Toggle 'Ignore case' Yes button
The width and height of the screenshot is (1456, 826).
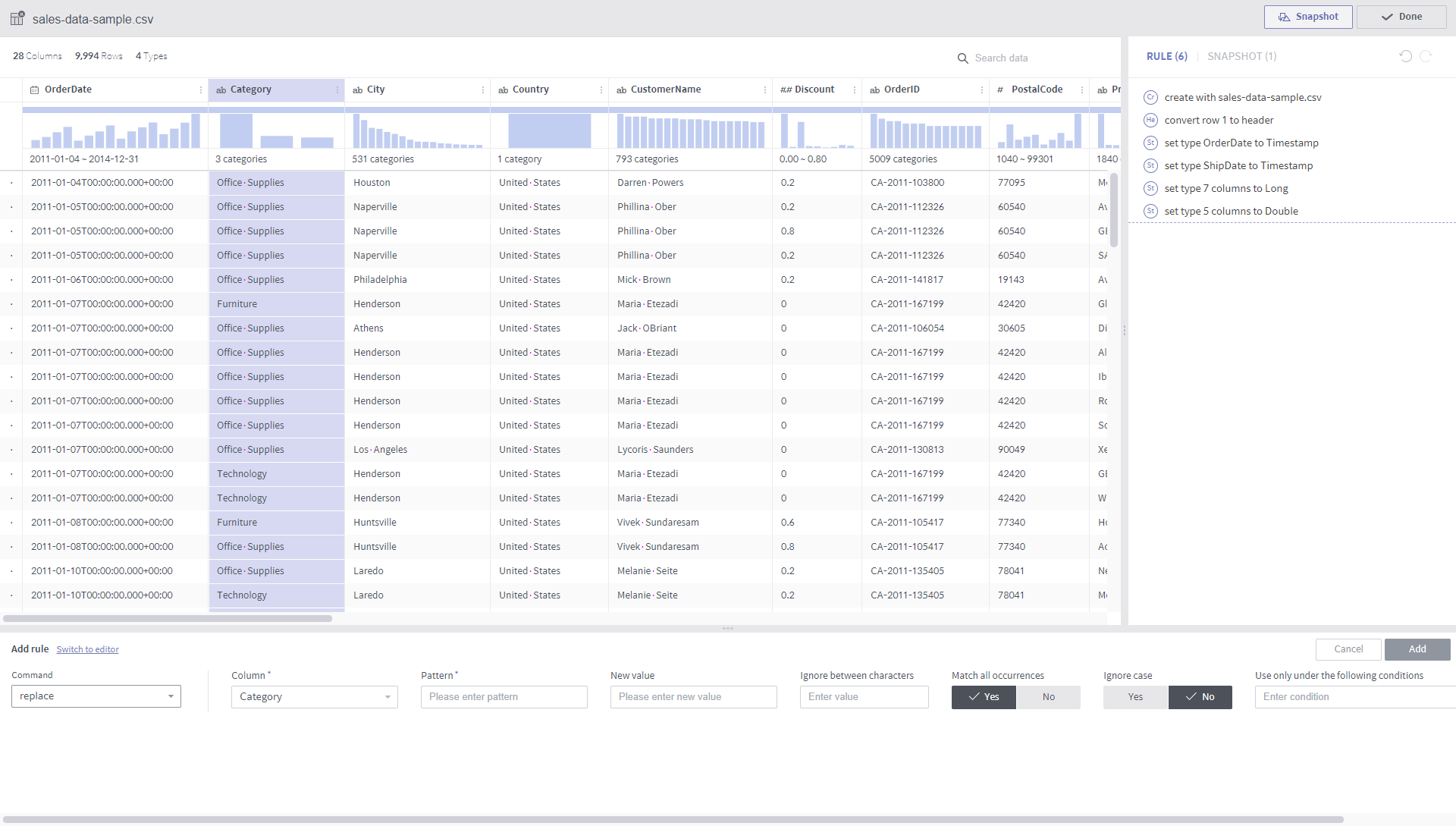coord(1135,697)
